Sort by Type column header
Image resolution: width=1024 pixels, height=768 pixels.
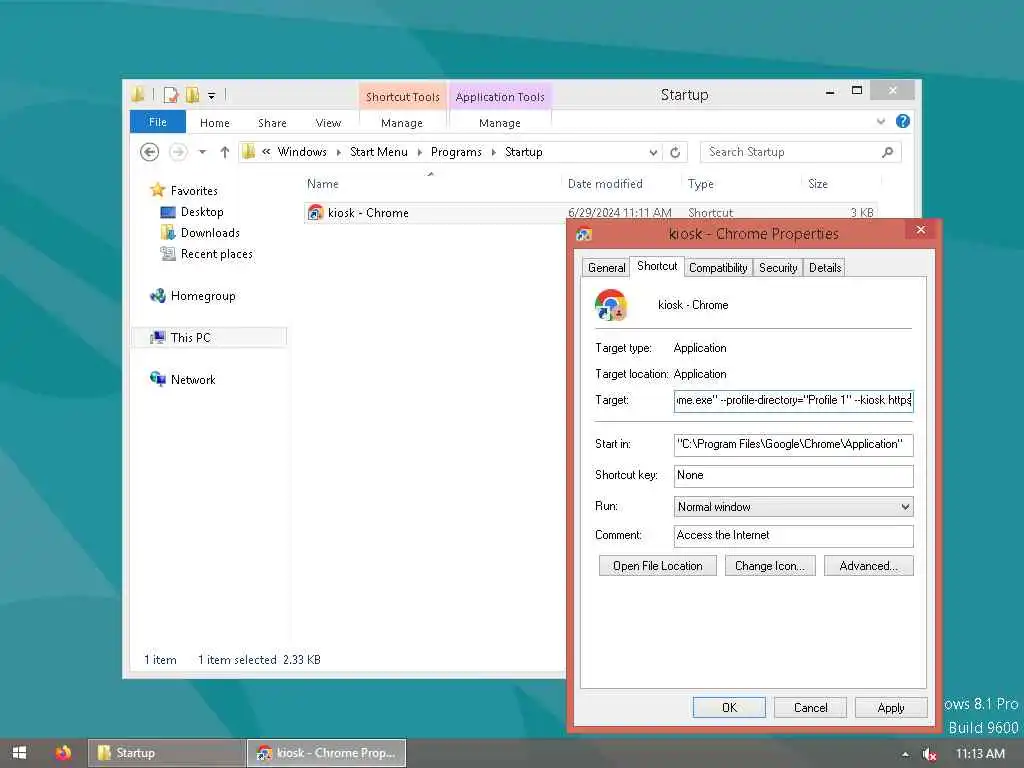pyautogui.click(x=700, y=184)
